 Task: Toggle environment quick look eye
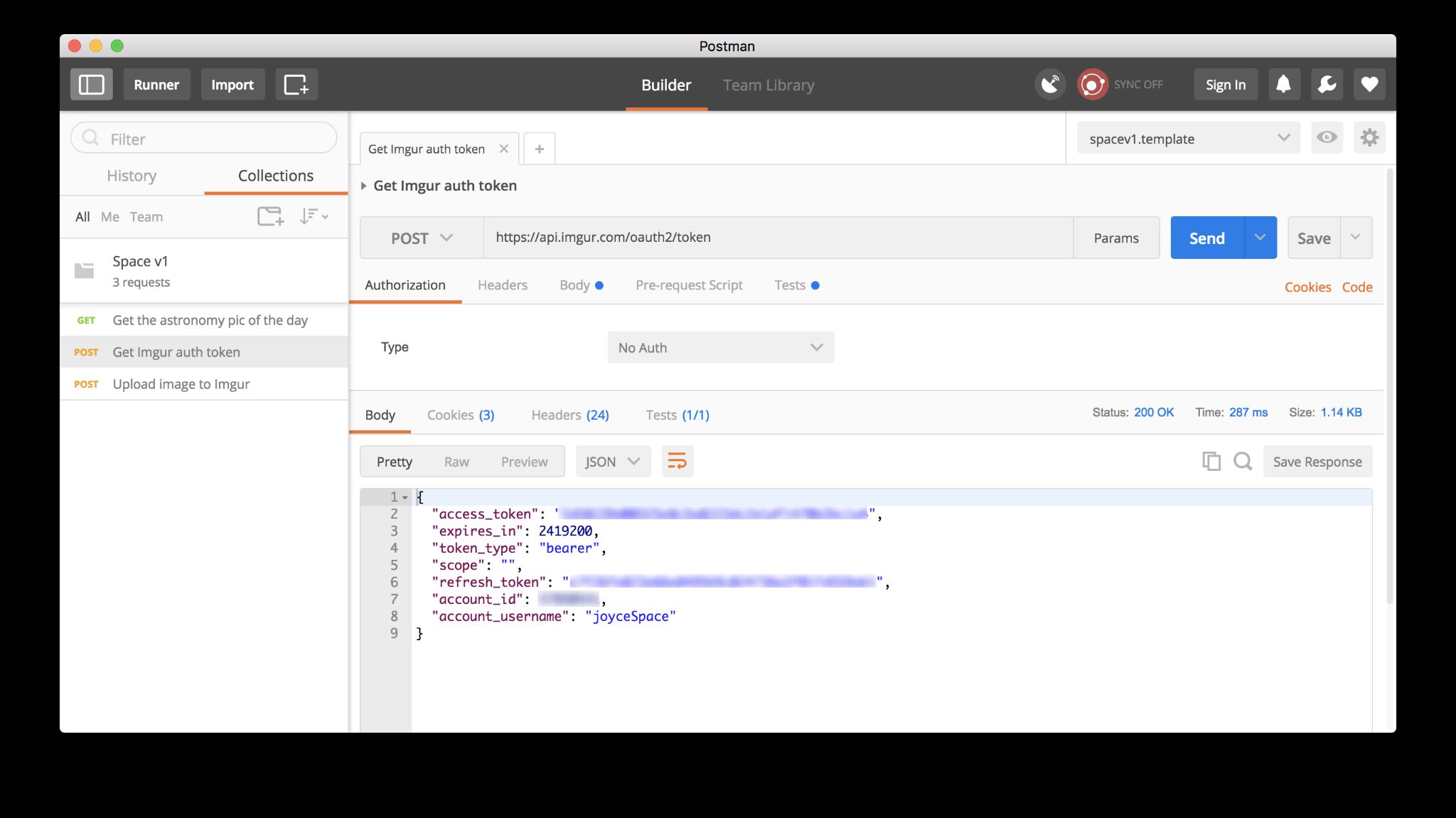1326,138
